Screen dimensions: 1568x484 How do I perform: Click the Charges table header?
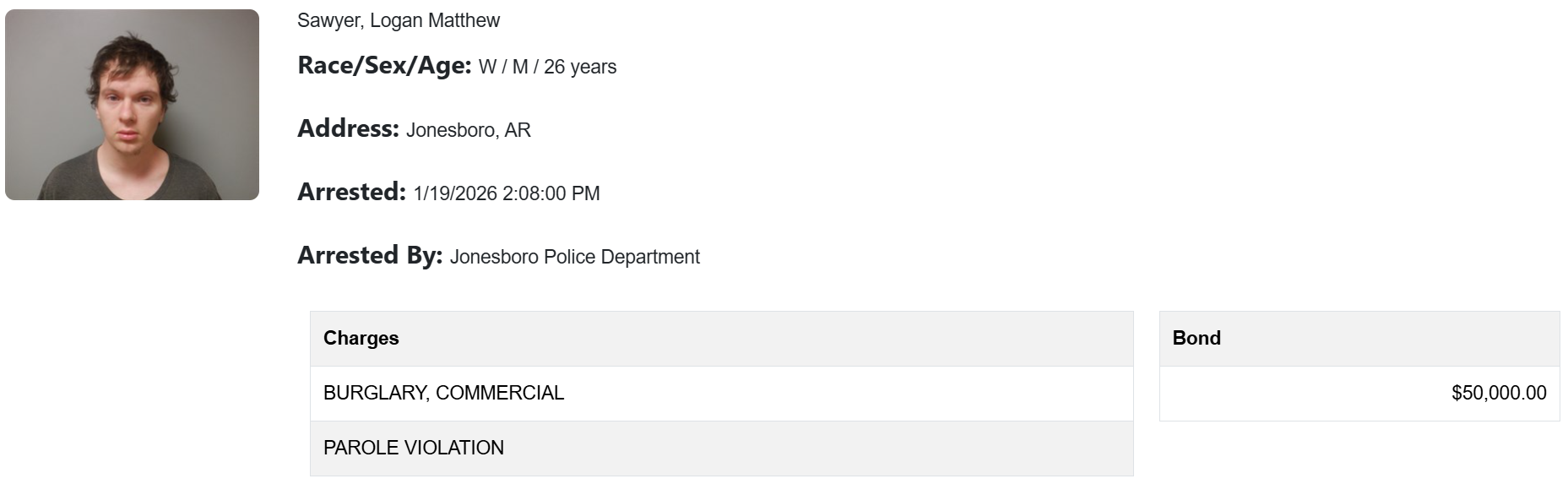click(x=361, y=338)
